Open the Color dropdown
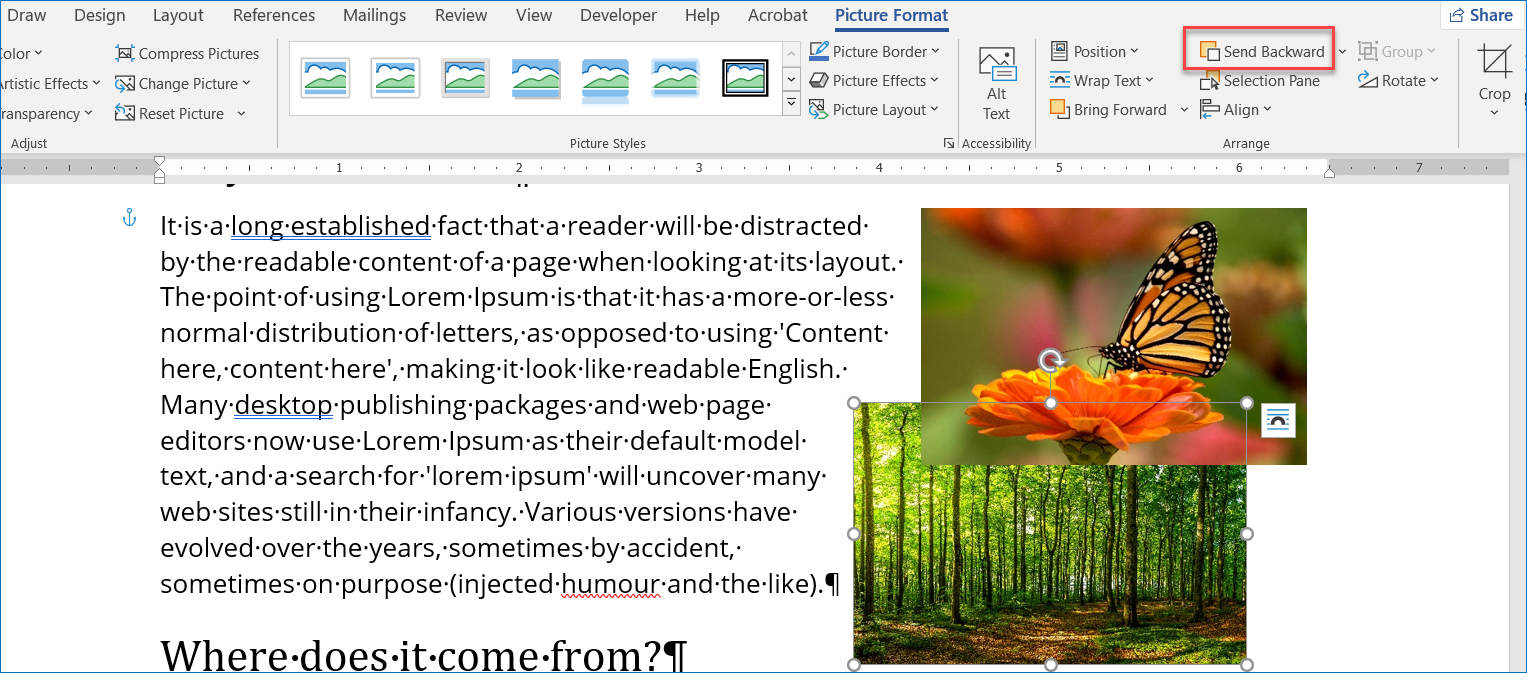The image size is (1527, 673). [22, 53]
